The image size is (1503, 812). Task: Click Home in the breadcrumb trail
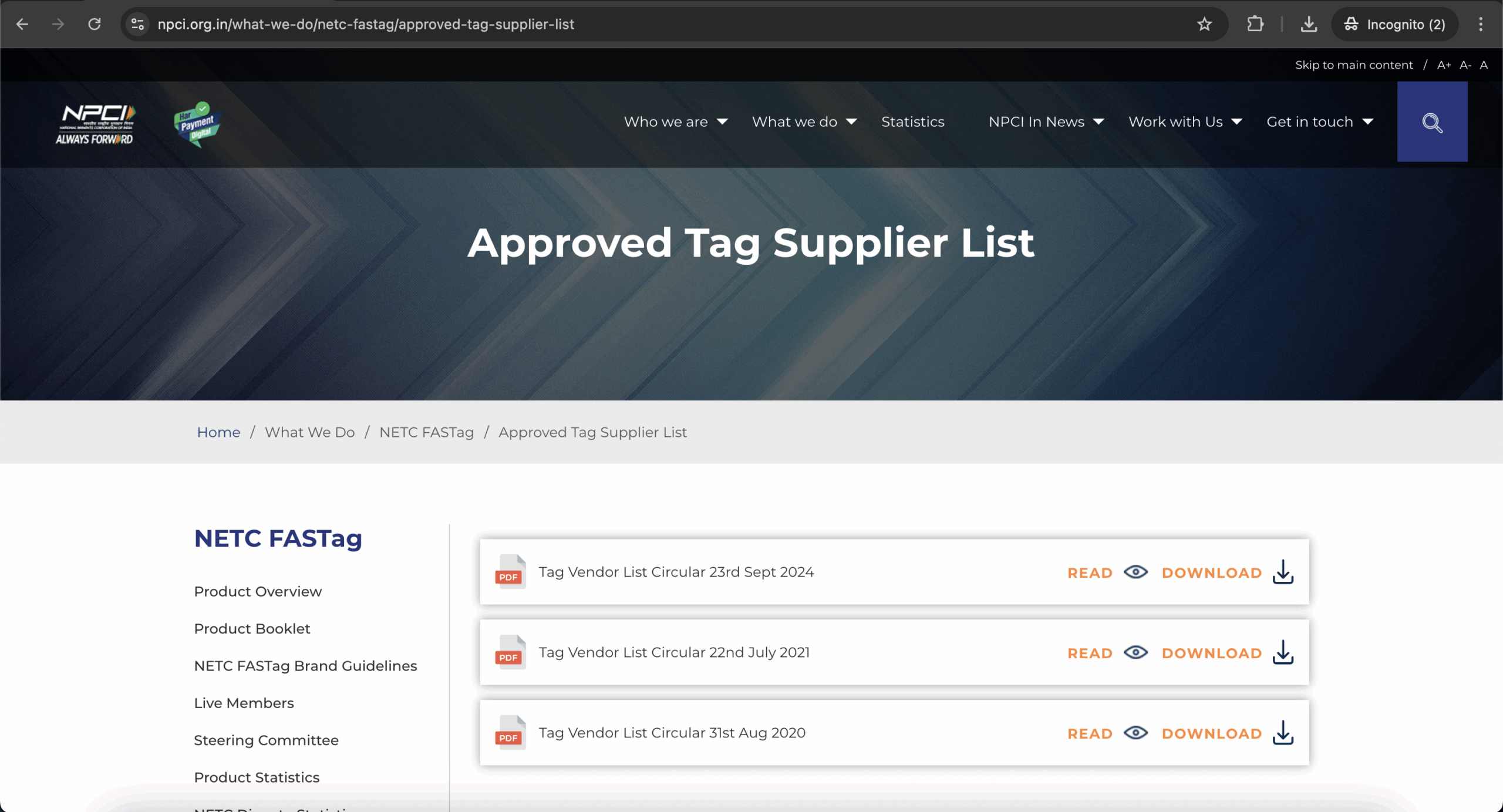218,432
